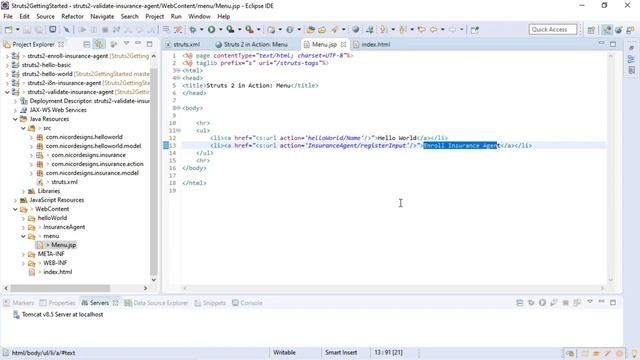Open the Run button dropdown arrow
Image resolution: width=640 pixels, height=360 pixels.
coord(220,29)
